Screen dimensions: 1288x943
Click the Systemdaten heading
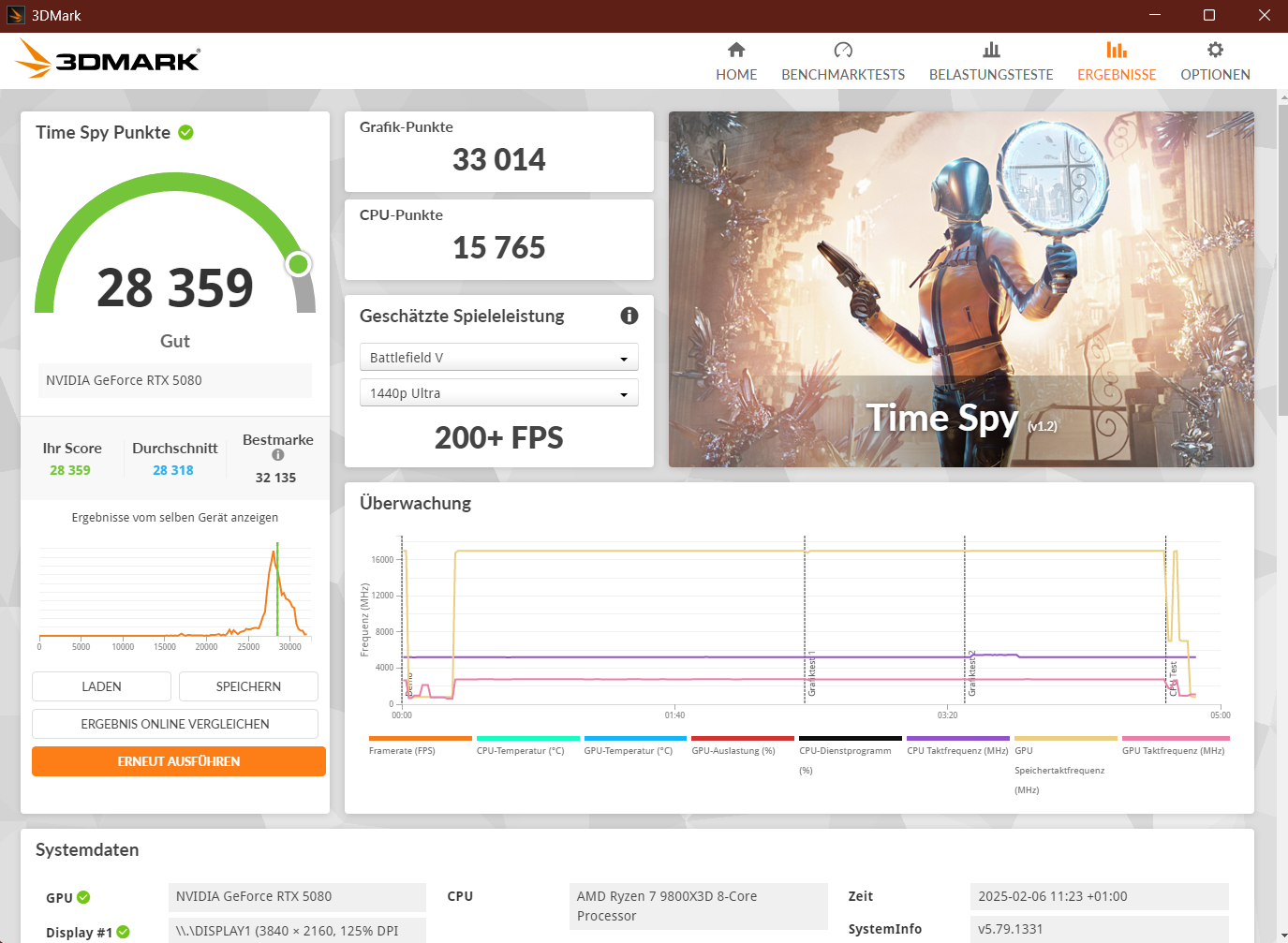coord(87,850)
